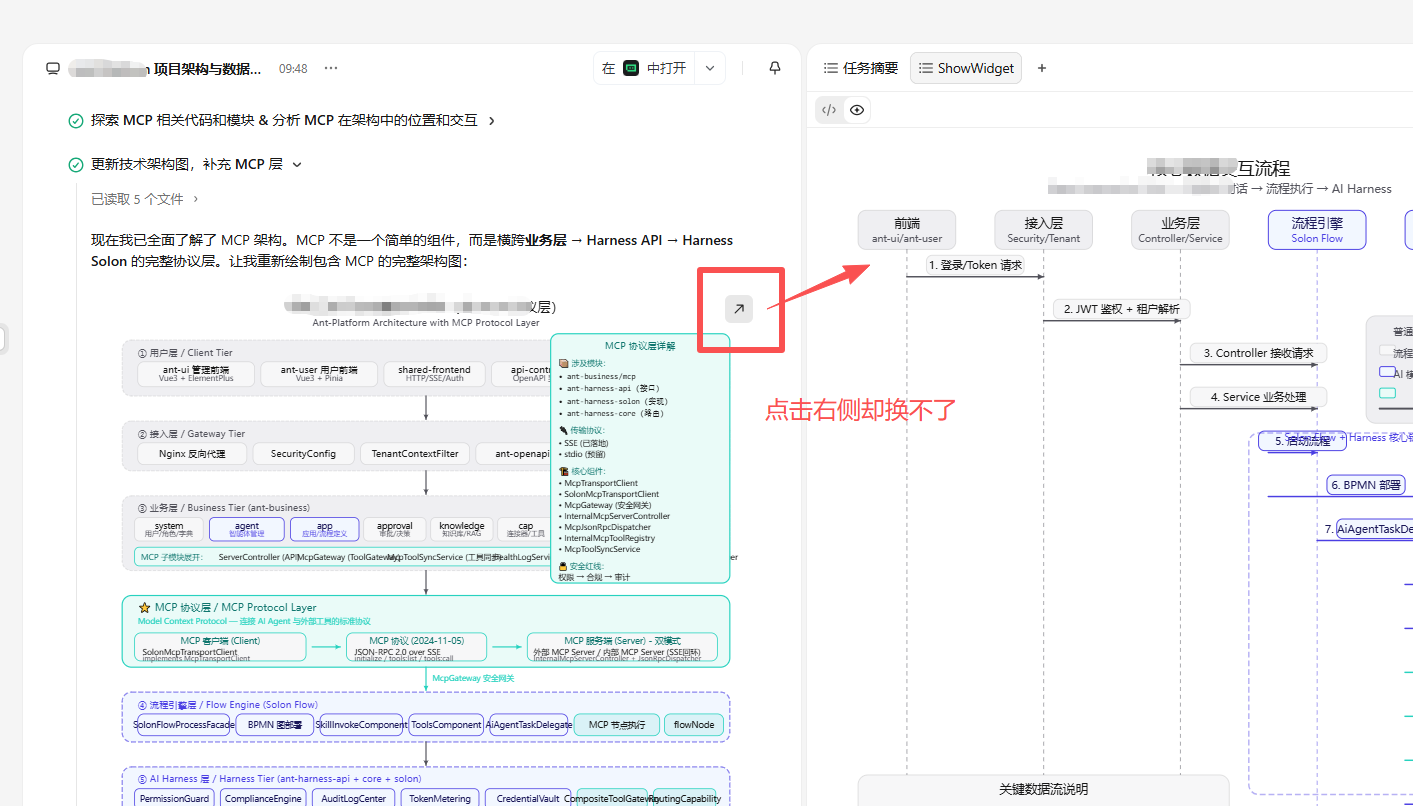Click the 2. JWT 鉴权 + 租户解析 step label

click(x=1122, y=309)
